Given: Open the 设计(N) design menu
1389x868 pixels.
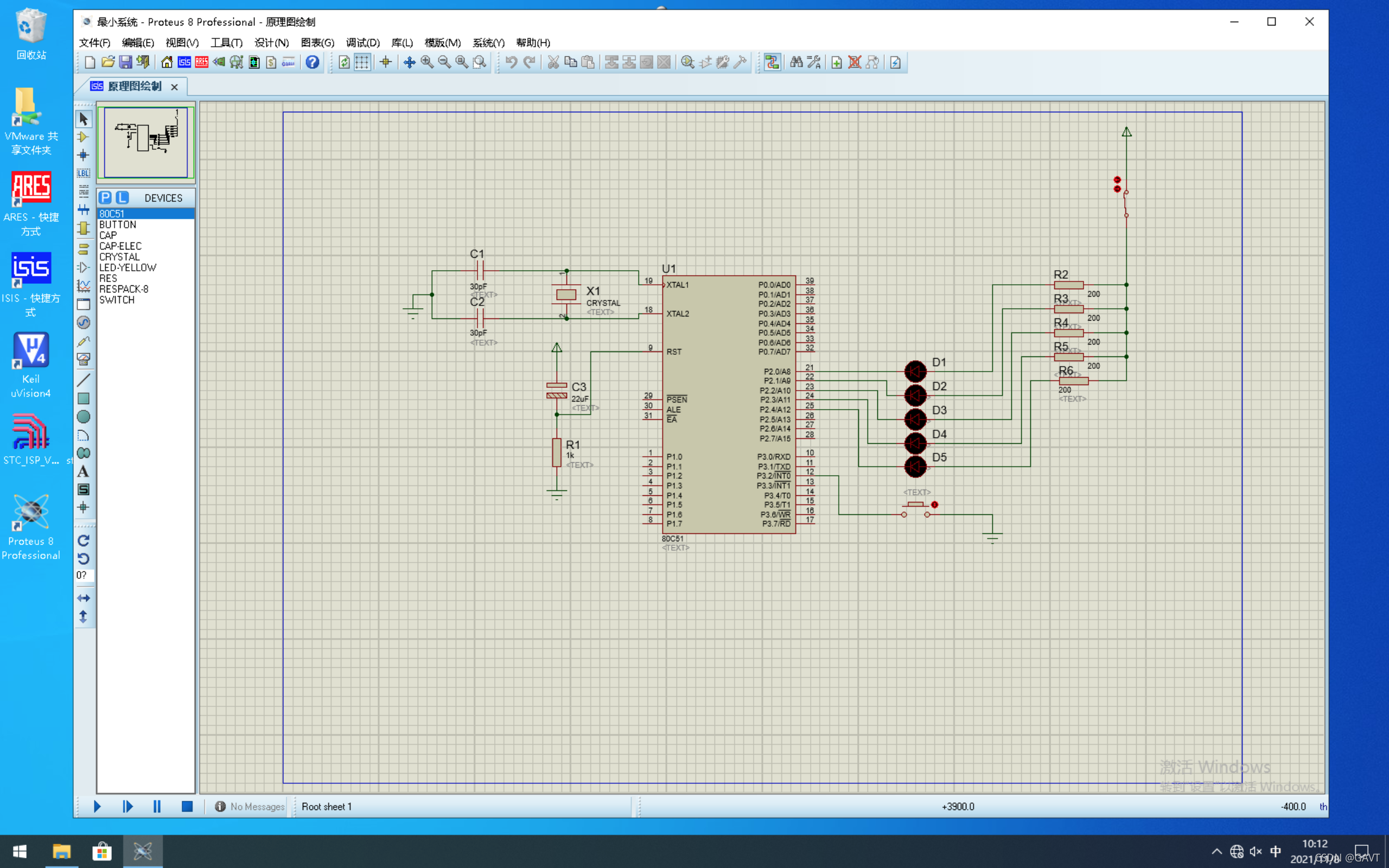Looking at the screenshot, I should (x=271, y=42).
